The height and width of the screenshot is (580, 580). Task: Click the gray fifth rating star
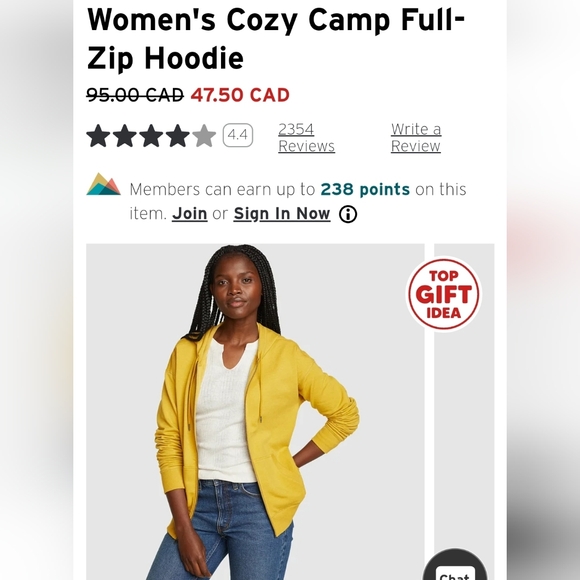pyautogui.click(x=204, y=136)
